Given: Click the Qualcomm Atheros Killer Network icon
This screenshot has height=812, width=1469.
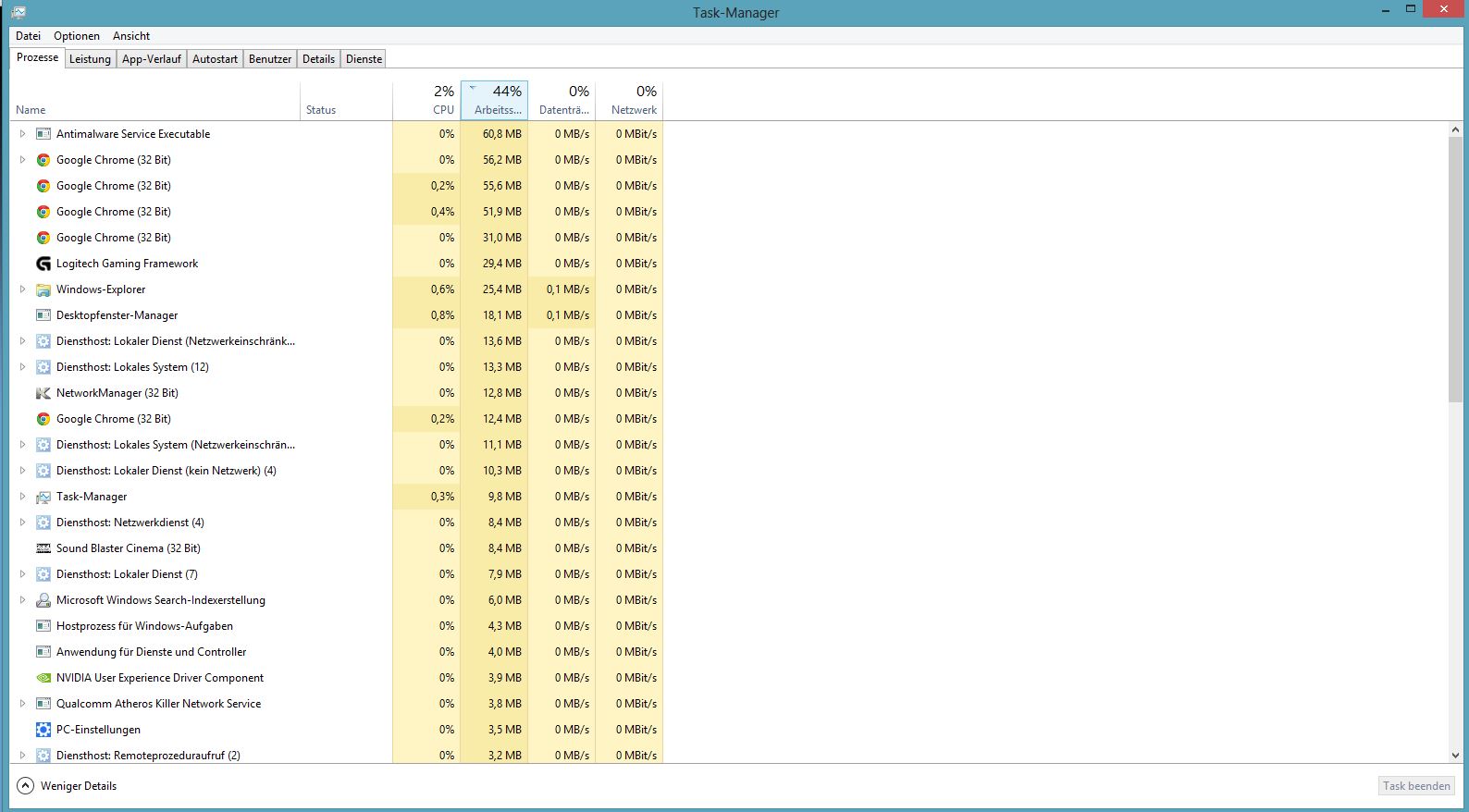Looking at the screenshot, I should (43, 704).
